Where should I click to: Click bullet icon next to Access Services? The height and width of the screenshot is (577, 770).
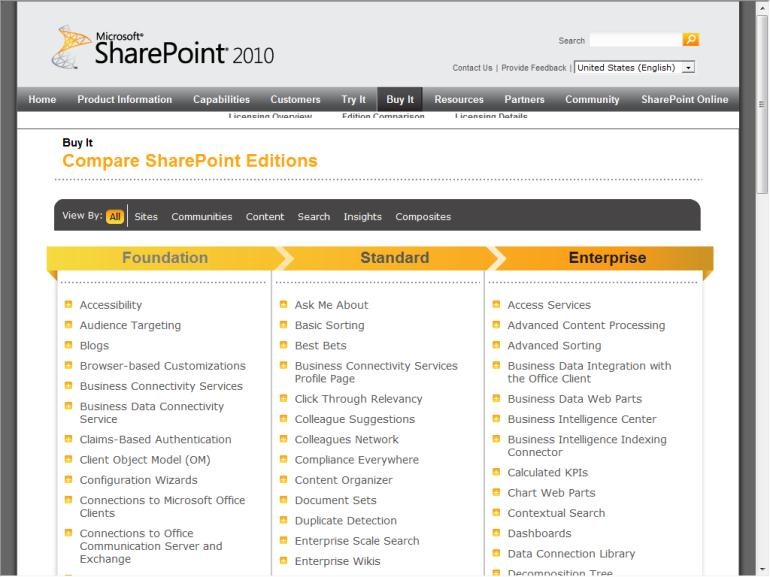tap(496, 304)
